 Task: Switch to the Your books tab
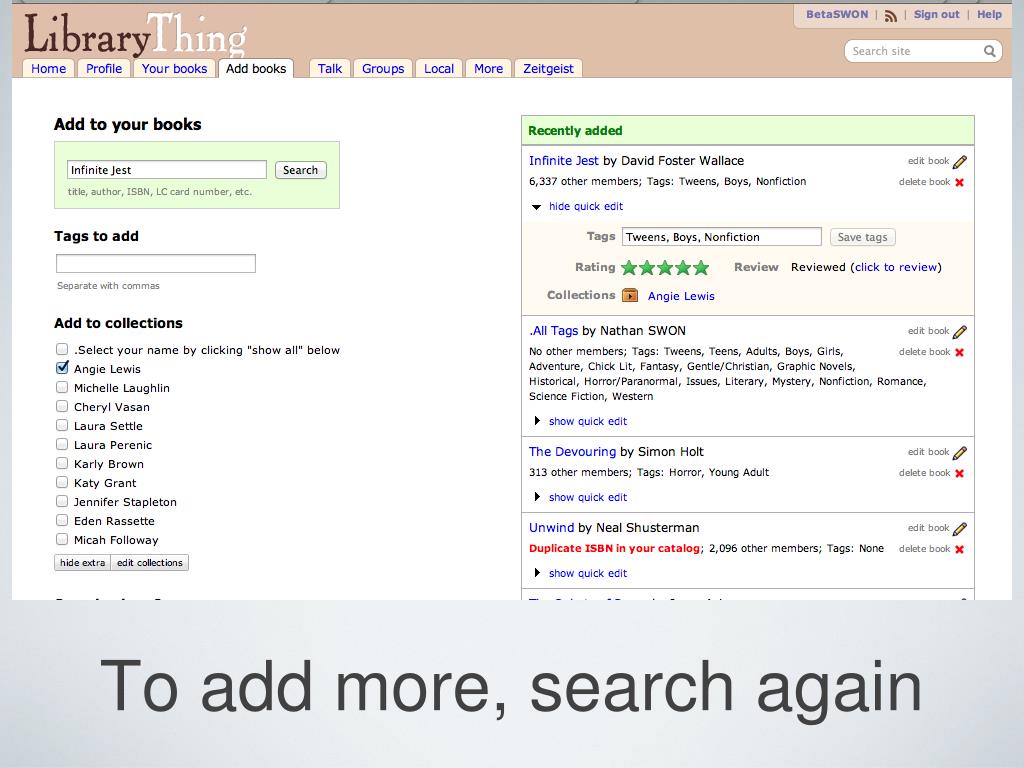click(174, 69)
